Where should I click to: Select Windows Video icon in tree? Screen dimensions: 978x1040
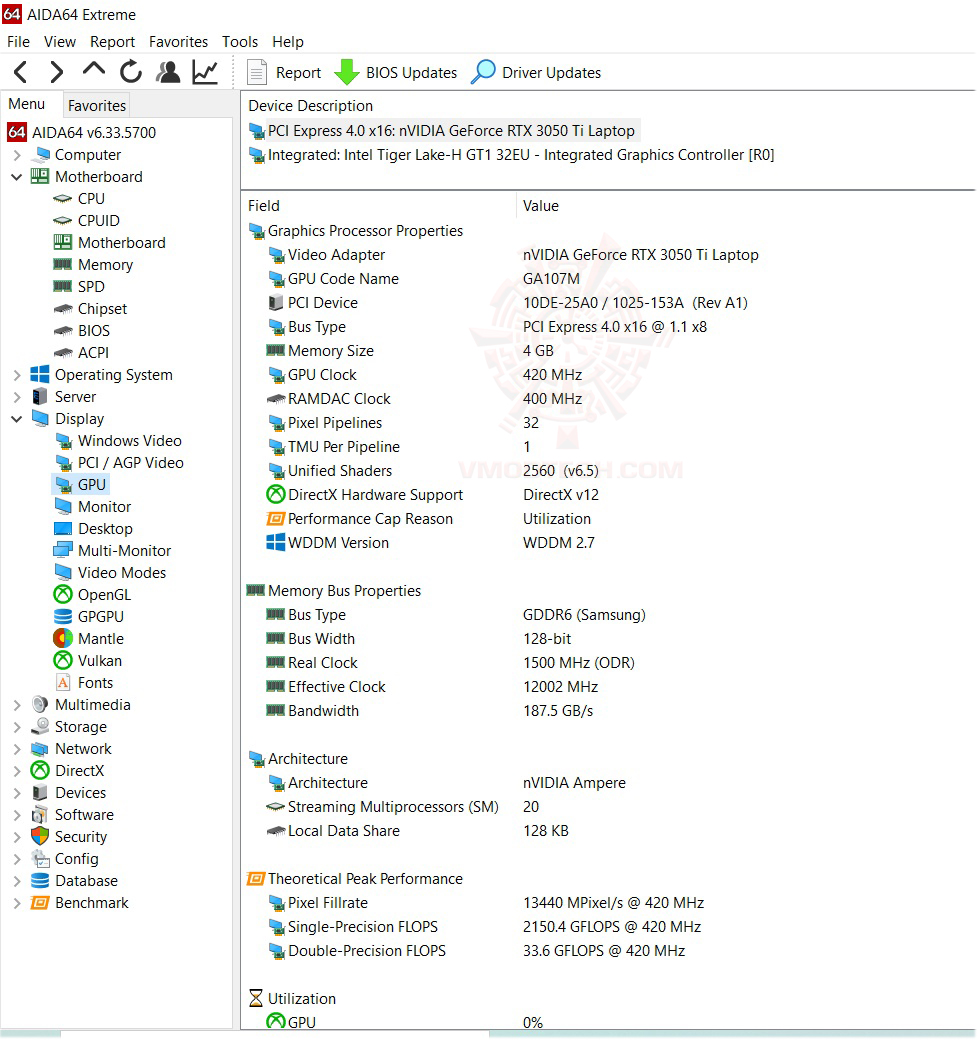click(64, 441)
